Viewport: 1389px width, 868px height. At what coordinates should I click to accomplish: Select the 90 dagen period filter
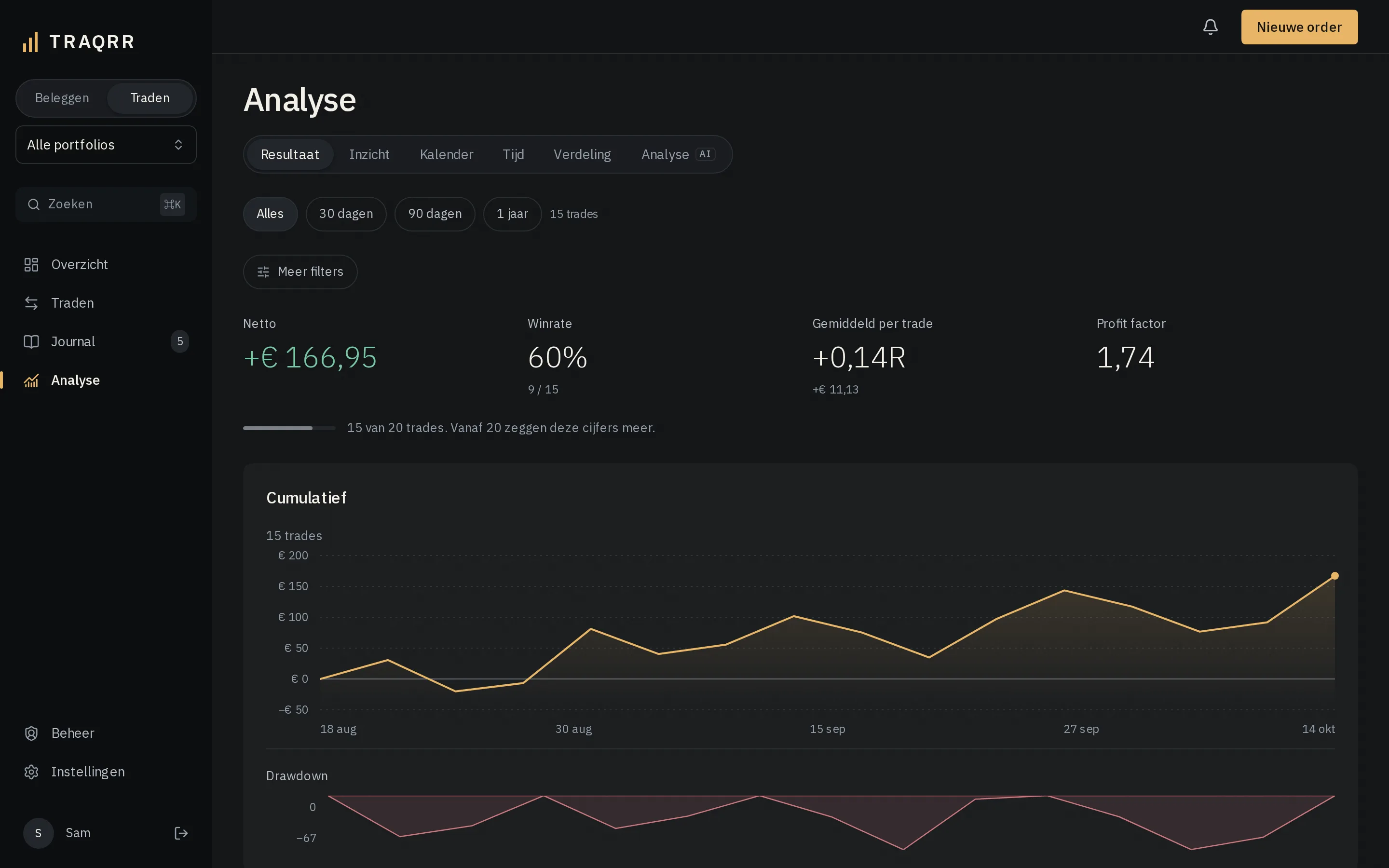435,214
